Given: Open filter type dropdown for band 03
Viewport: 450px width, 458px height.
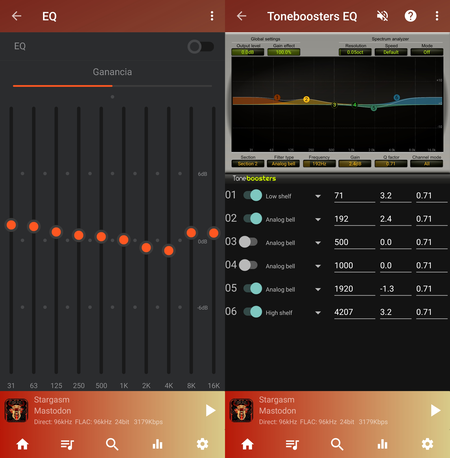Looking at the screenshot, I should (x=318, y=243).
